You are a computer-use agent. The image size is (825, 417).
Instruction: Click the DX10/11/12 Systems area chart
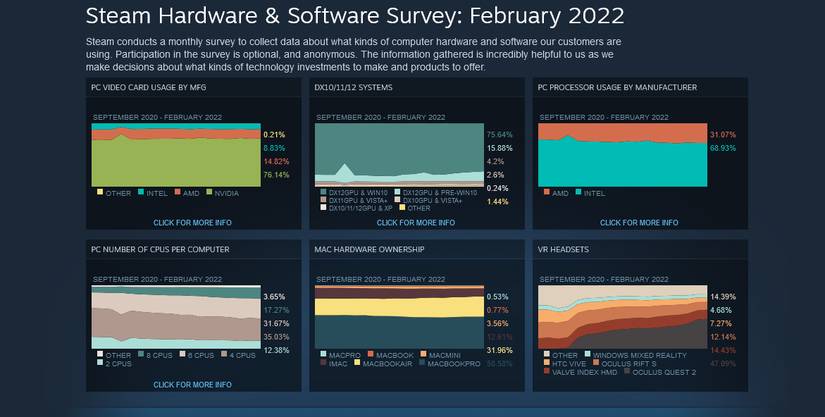pos(399,155)
